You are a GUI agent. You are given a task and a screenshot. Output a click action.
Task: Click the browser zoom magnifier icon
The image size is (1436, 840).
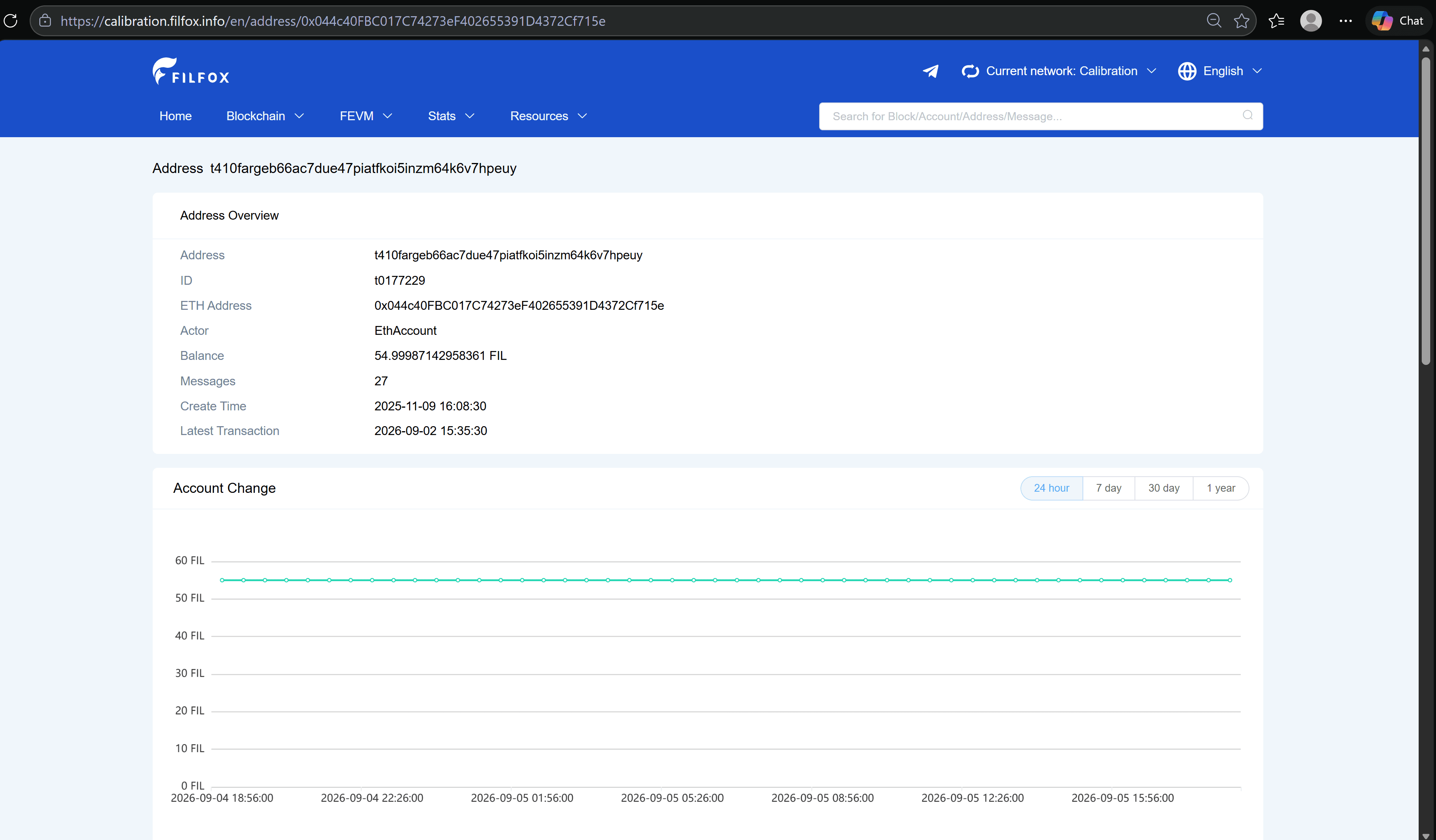[1214, 21]
